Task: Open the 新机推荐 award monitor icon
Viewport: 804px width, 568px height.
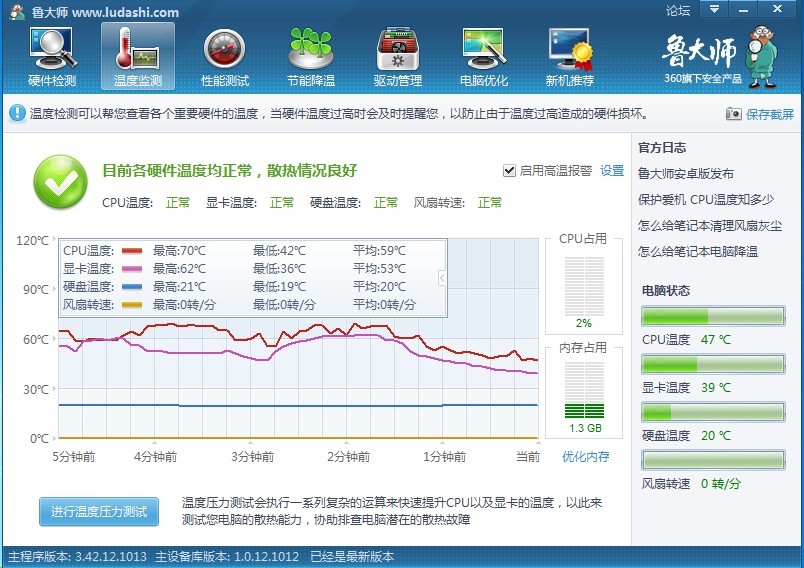Action: coord(570,56)
